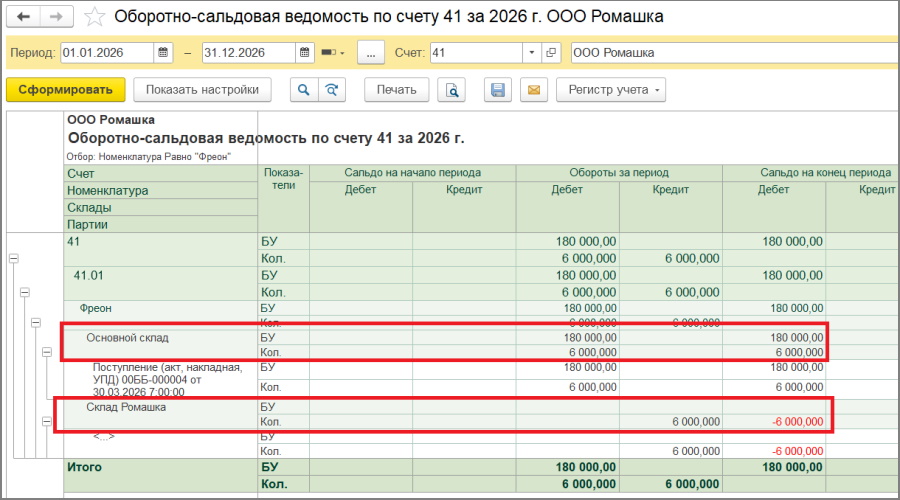Screen dimensions: 900x500
Task: Add report to favorites with star icon
Action: [94, 17]
